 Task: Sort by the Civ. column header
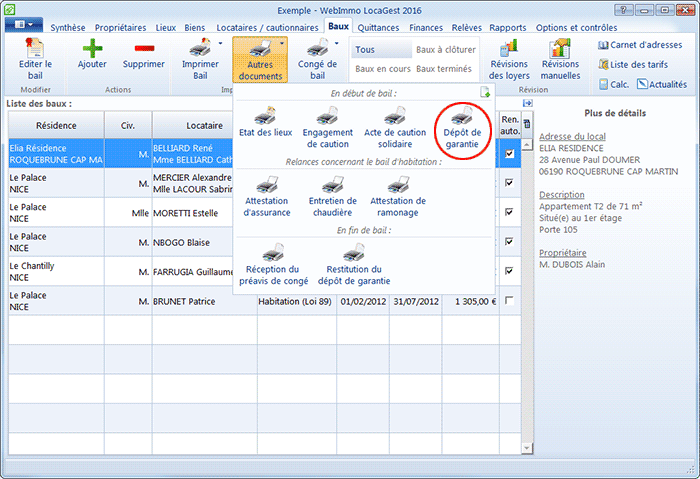point(128,125)
